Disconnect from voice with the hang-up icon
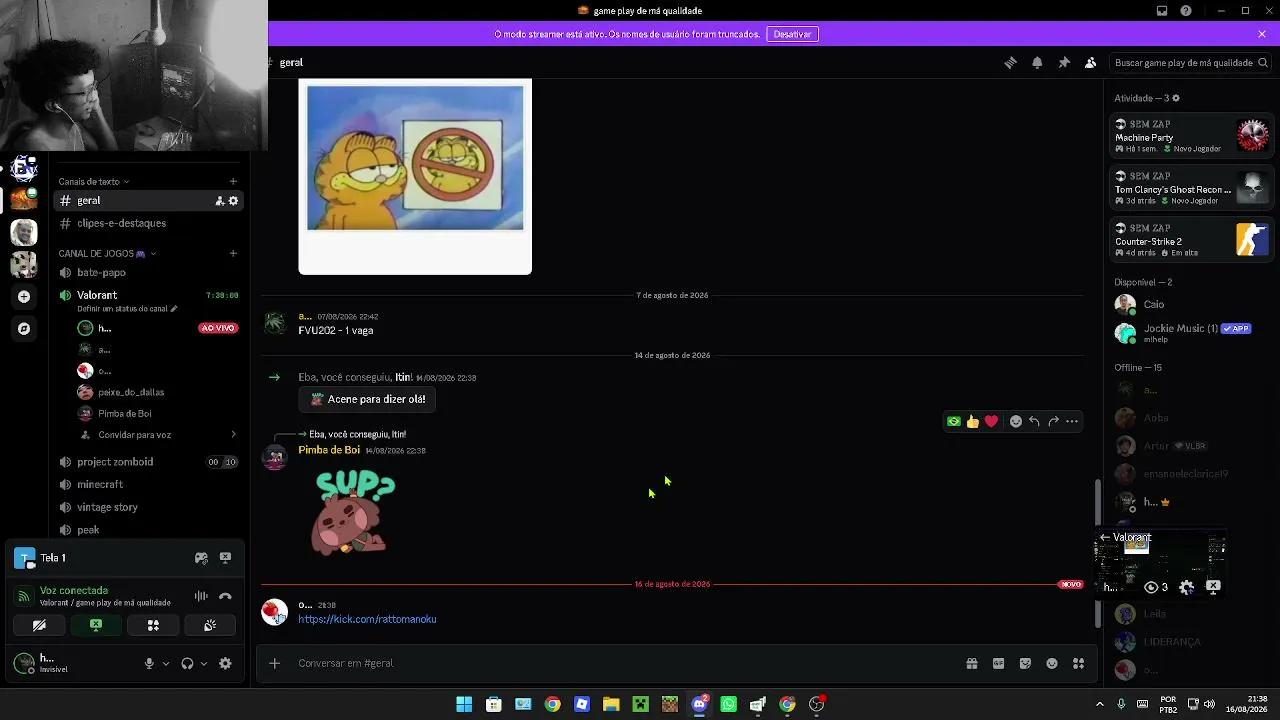The image size is (1280, 720). tap(225, 596)
